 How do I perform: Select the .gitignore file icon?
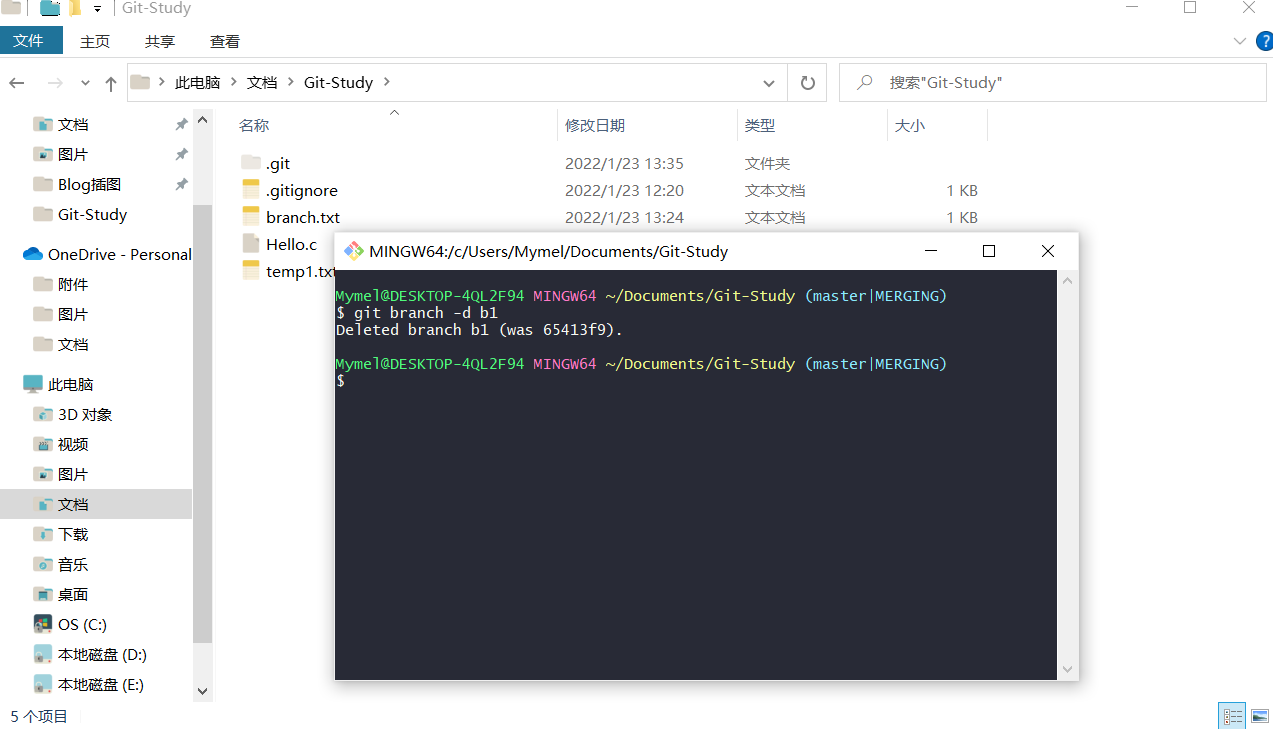click(251, 190)
